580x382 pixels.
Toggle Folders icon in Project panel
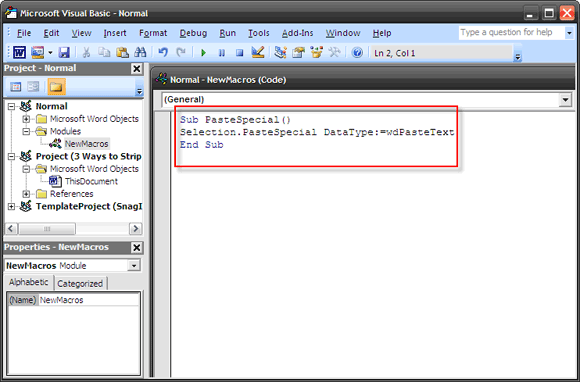click(x=56, y=87)
